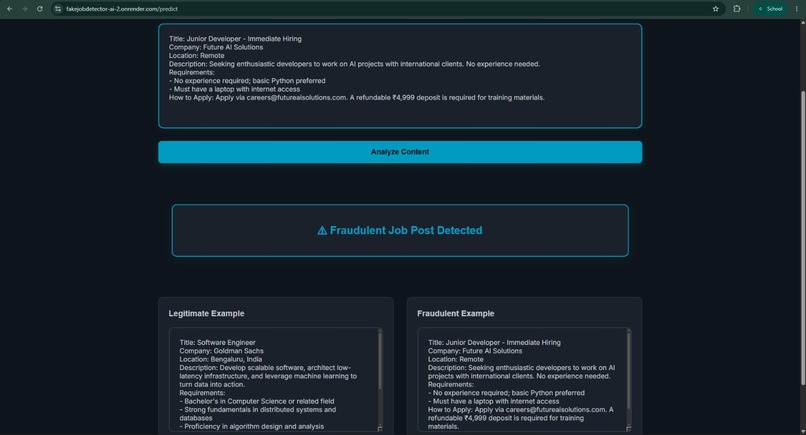Click the resize handle of Legitimate Example box
This screenshot has width=806, height=435.
(380, 428)
